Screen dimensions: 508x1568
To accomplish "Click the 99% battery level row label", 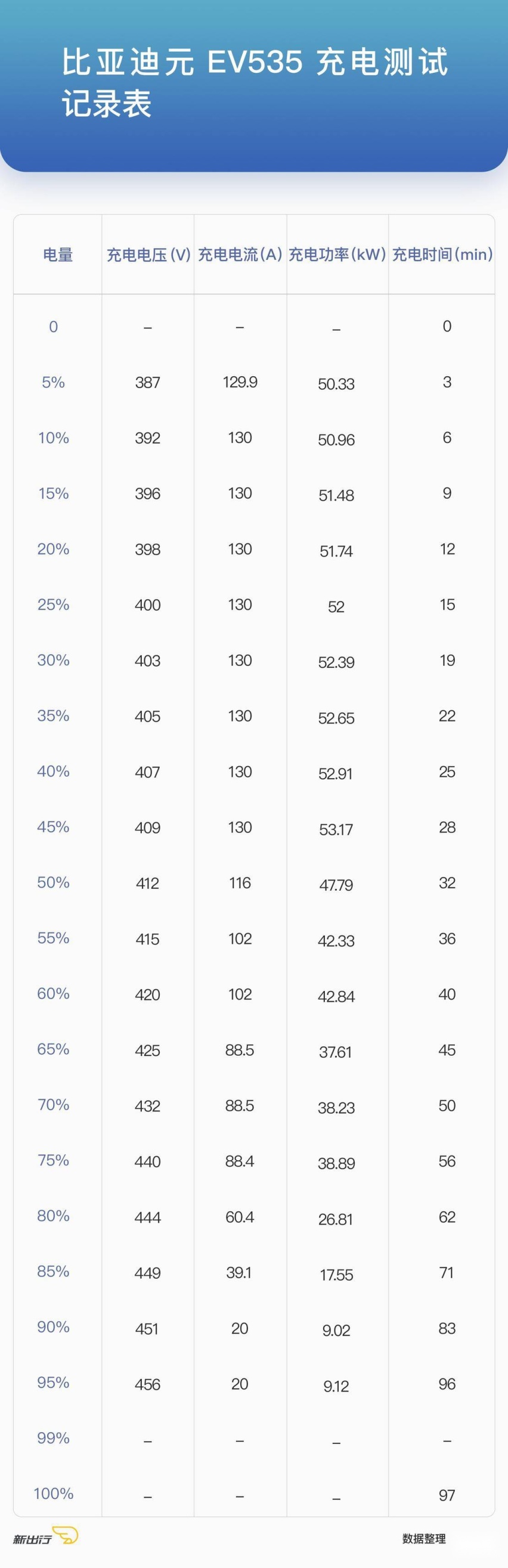I will 54,1438.
